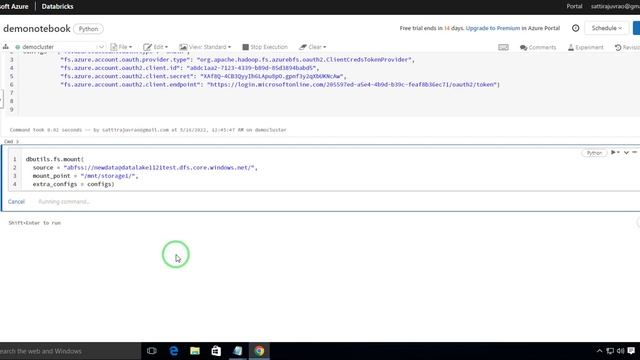Open the Microsoft Store from the taskbar
This screenshot has width=640, height=360.
[216, 351]
